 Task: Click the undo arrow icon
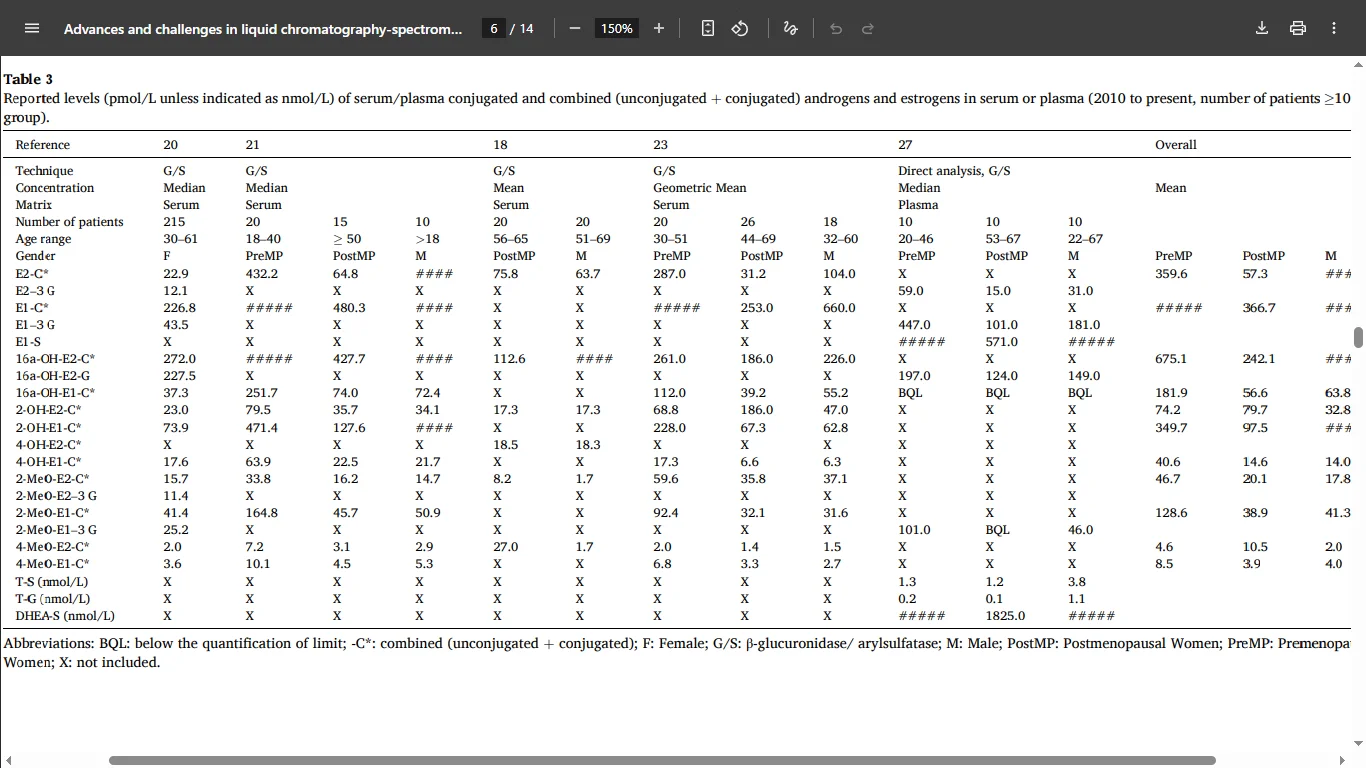pyautogui.click(x=836, y=28)
